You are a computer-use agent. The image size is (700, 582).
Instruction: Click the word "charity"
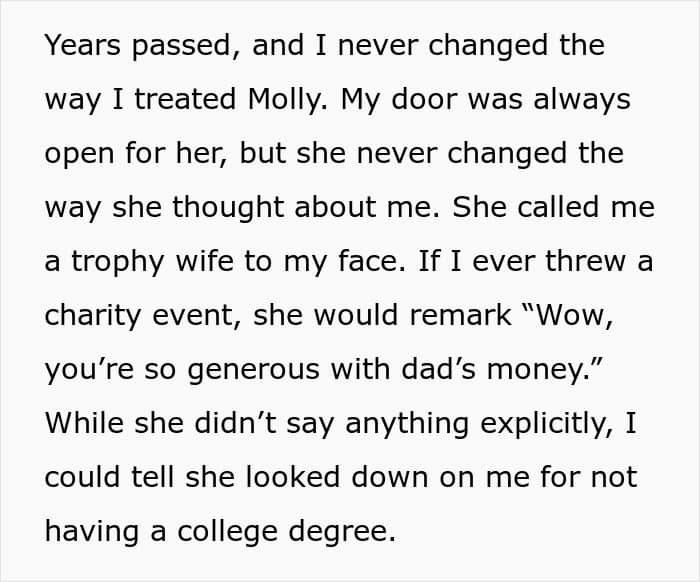pos(93,316)
